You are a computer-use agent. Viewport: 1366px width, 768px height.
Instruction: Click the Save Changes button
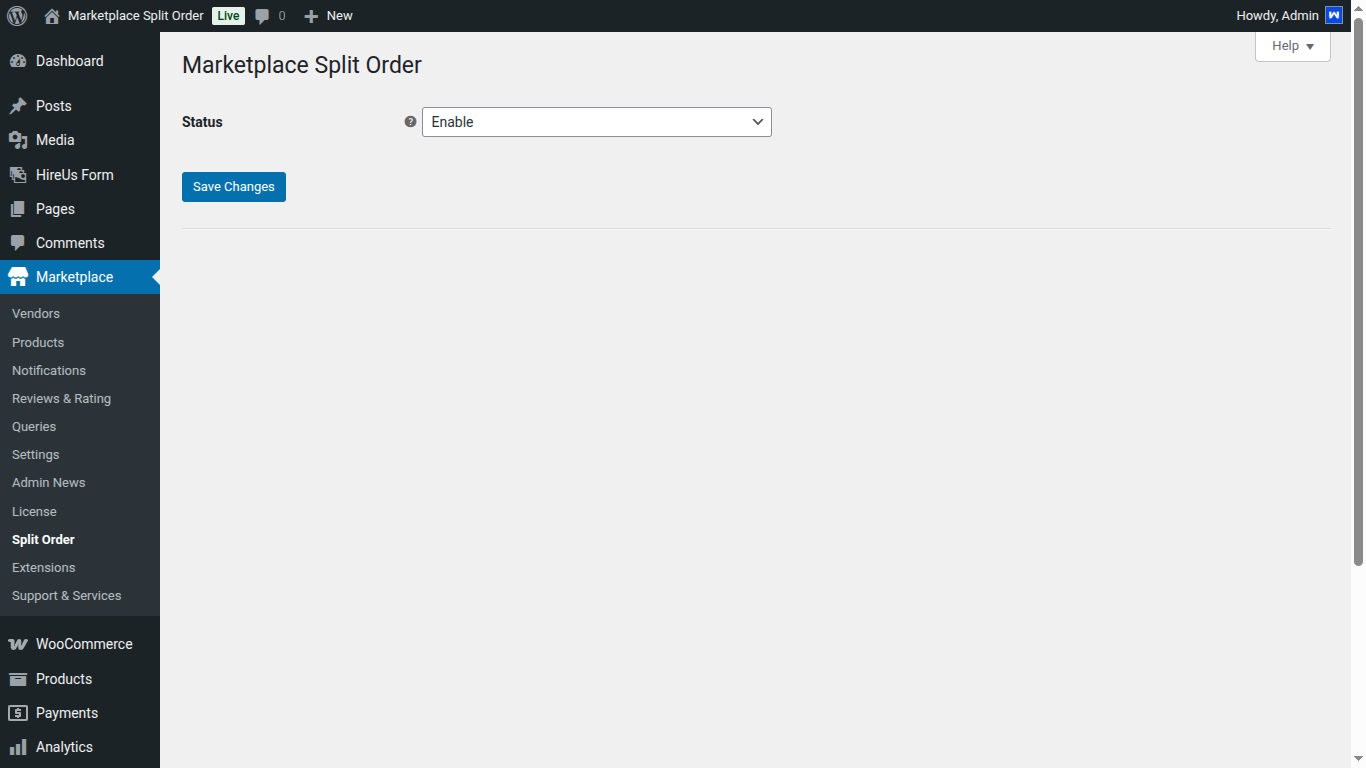233,187
